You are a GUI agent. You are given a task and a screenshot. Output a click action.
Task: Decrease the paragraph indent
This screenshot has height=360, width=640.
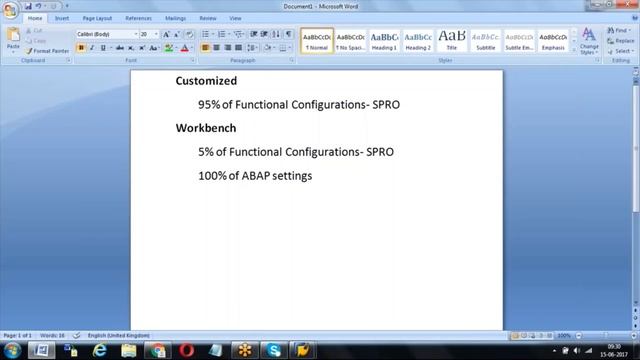pos(253,34)
